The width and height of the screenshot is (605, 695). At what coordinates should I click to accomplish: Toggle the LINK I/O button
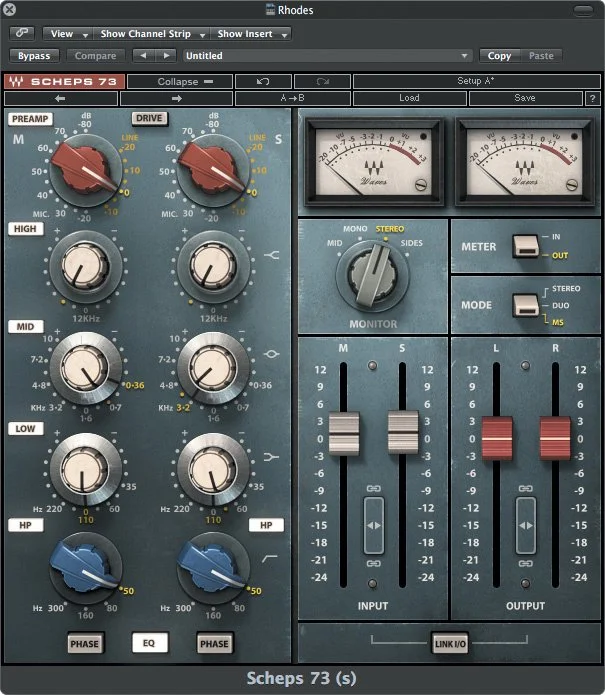[450, 644]
